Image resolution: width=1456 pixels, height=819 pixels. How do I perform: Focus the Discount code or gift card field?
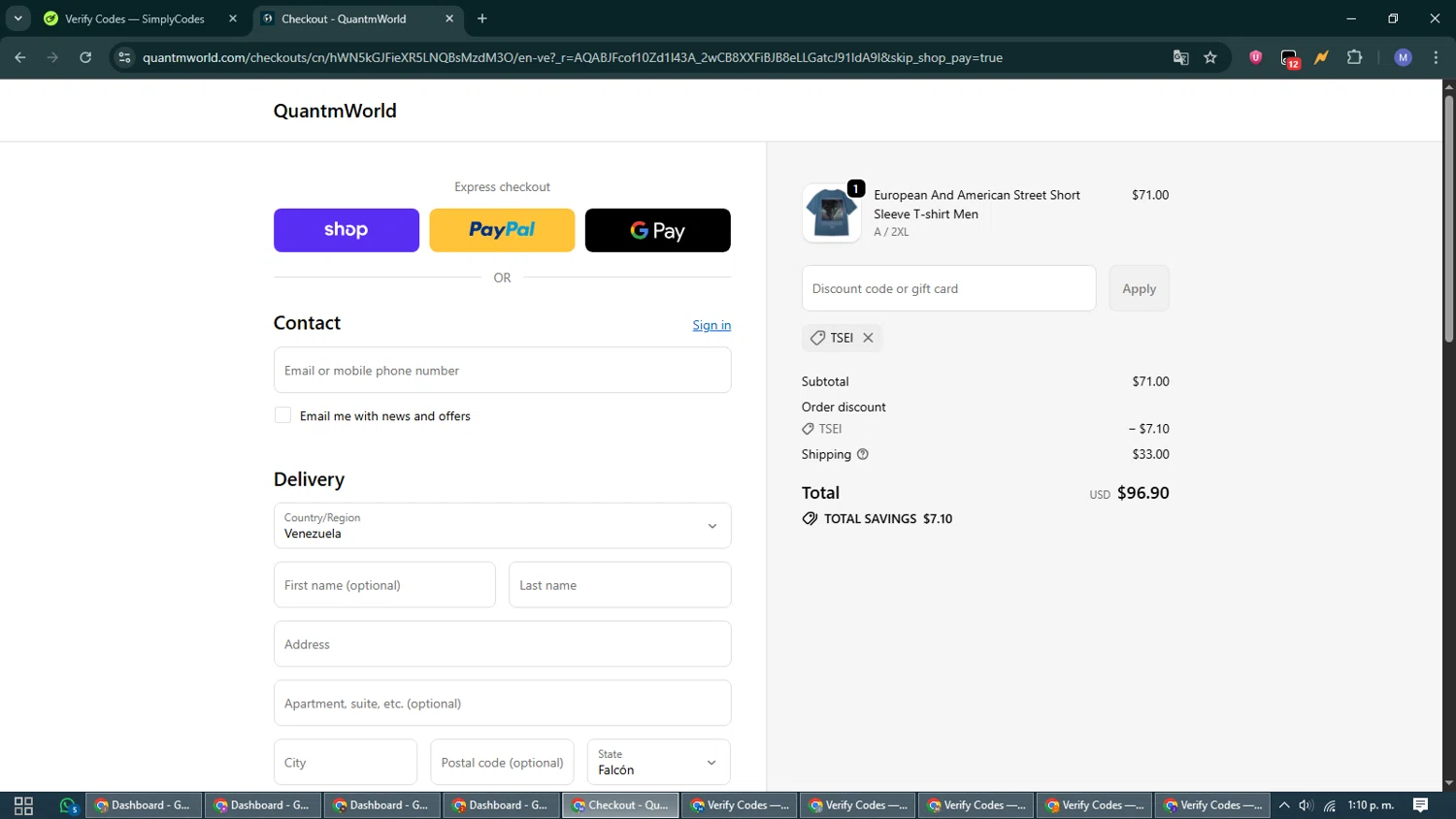point(948,288)
